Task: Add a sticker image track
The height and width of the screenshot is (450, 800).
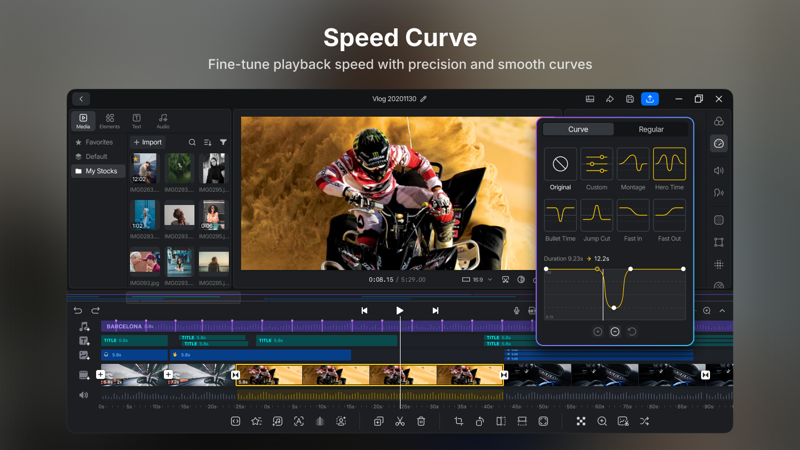Action: point(84,355)
